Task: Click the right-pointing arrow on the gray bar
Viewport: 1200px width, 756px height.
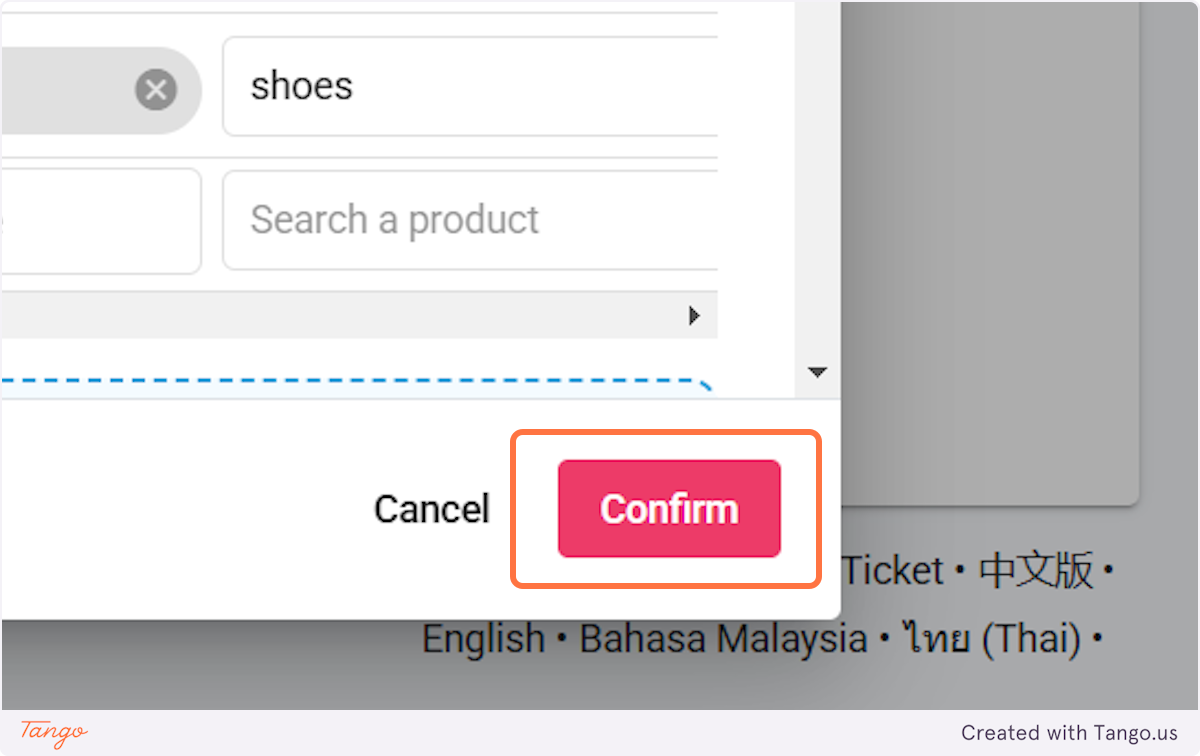Action: [695, 315]
